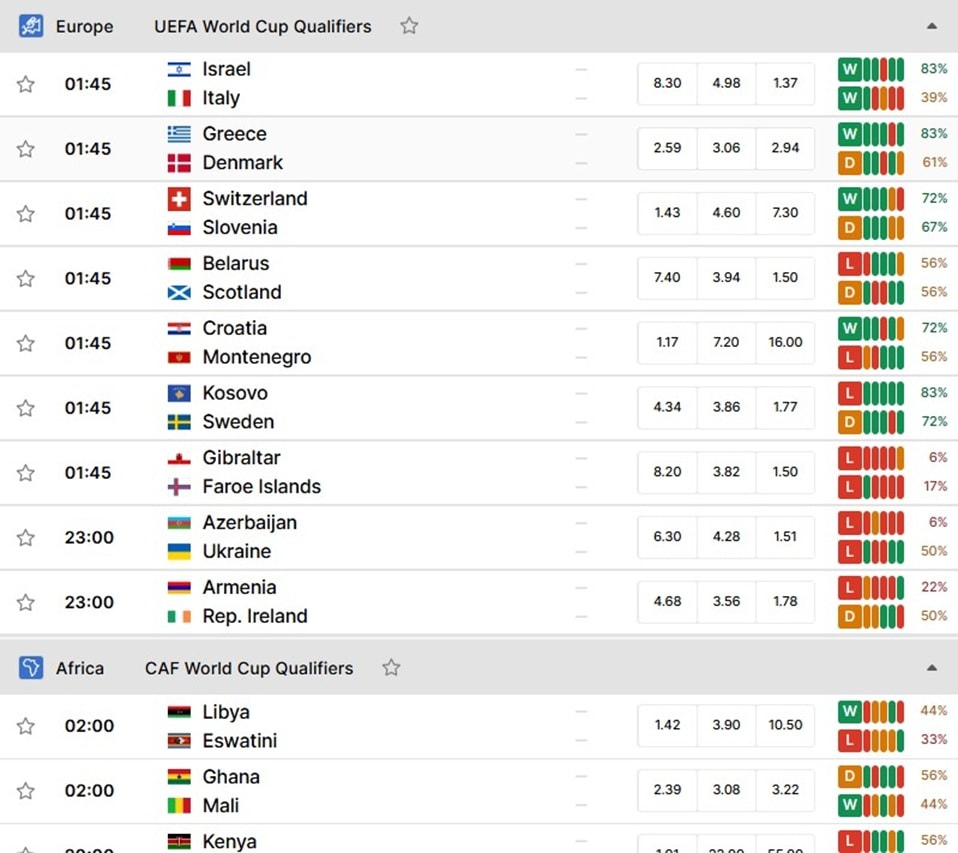
Task: Star the Greece vs Denmark match
Action: click(25, 148)
